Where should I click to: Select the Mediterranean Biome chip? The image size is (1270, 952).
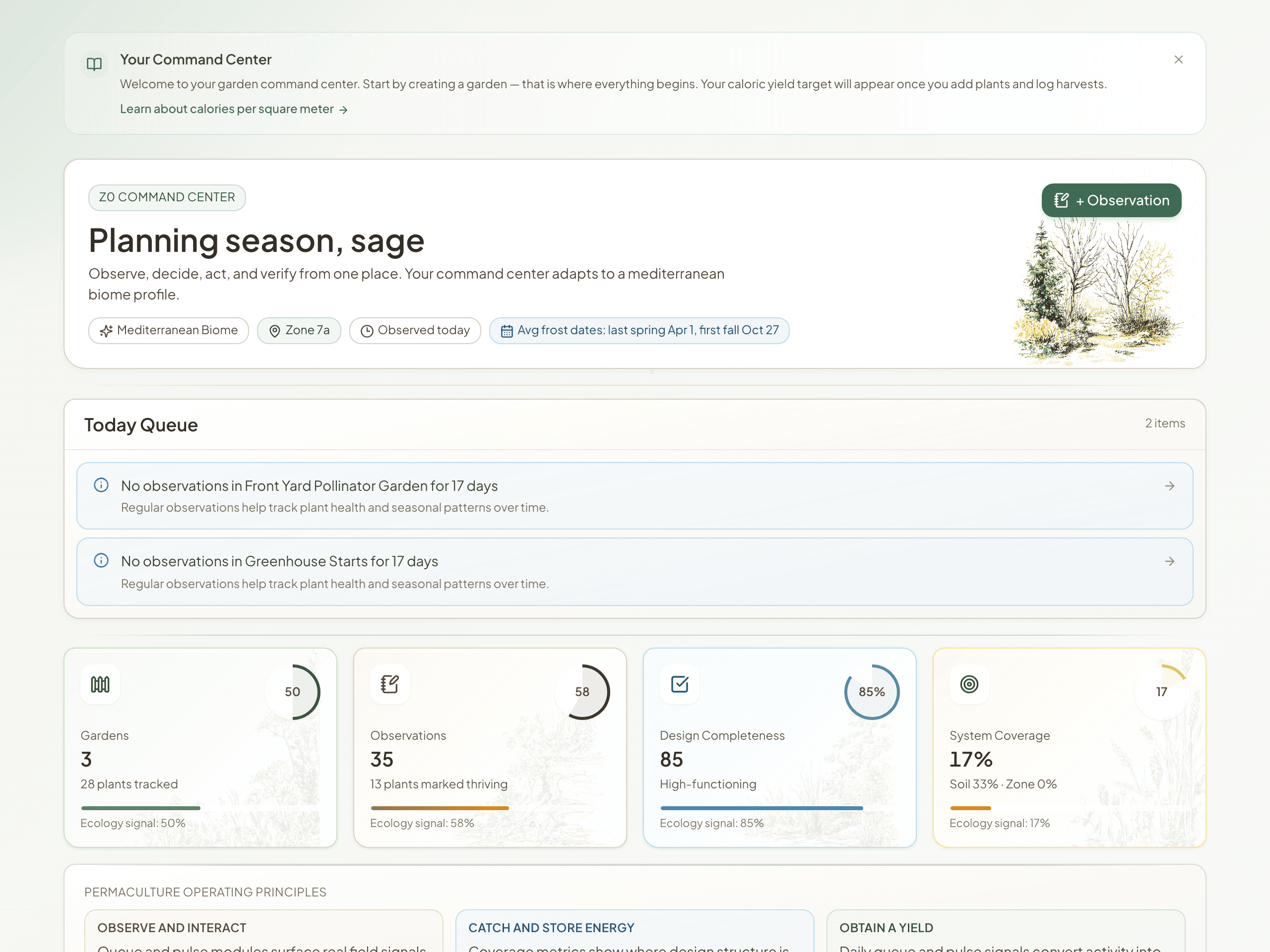tap(168, 331)
